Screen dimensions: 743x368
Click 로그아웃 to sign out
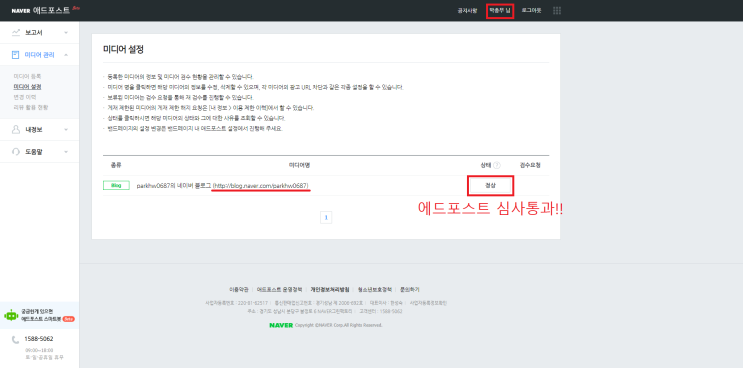click(531, 10)
